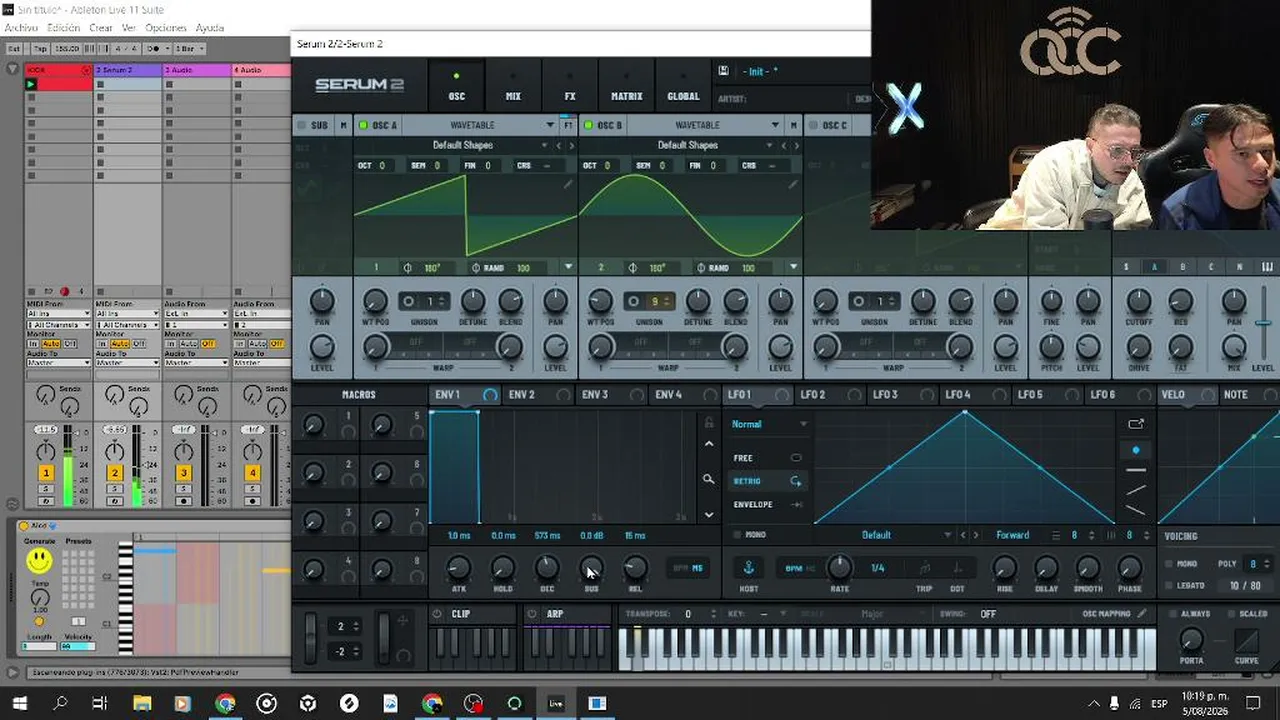Click the envelope lock icon
The width and height of the screenshot is (1280, 720).
[x=709, y=423]
